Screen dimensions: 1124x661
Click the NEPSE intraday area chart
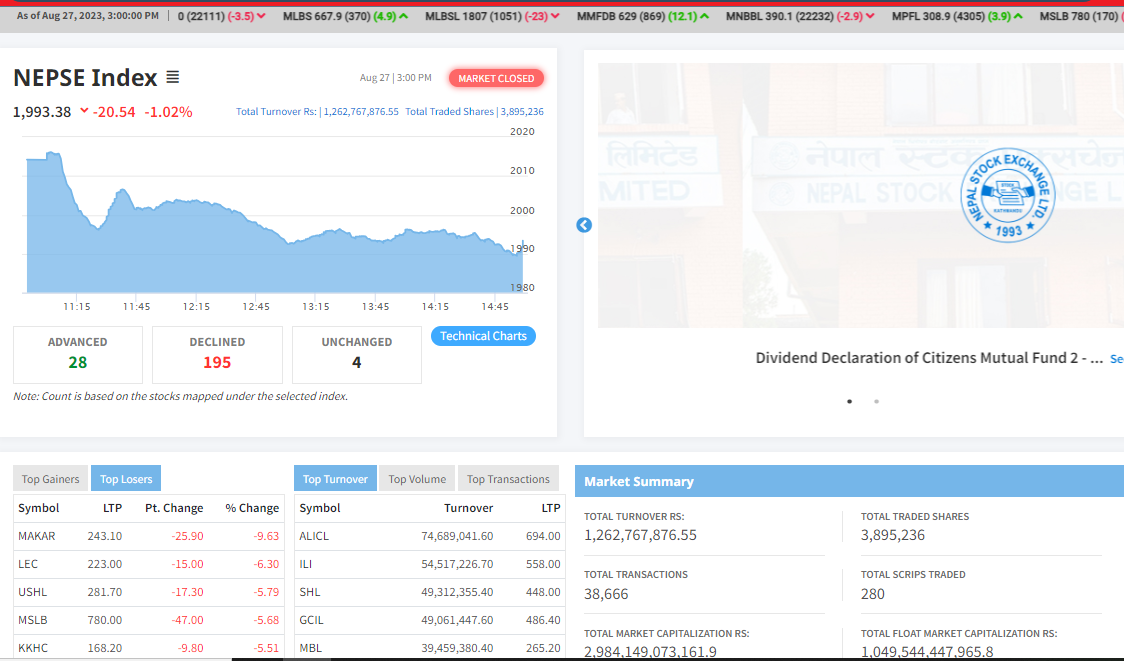coord(275,222)
